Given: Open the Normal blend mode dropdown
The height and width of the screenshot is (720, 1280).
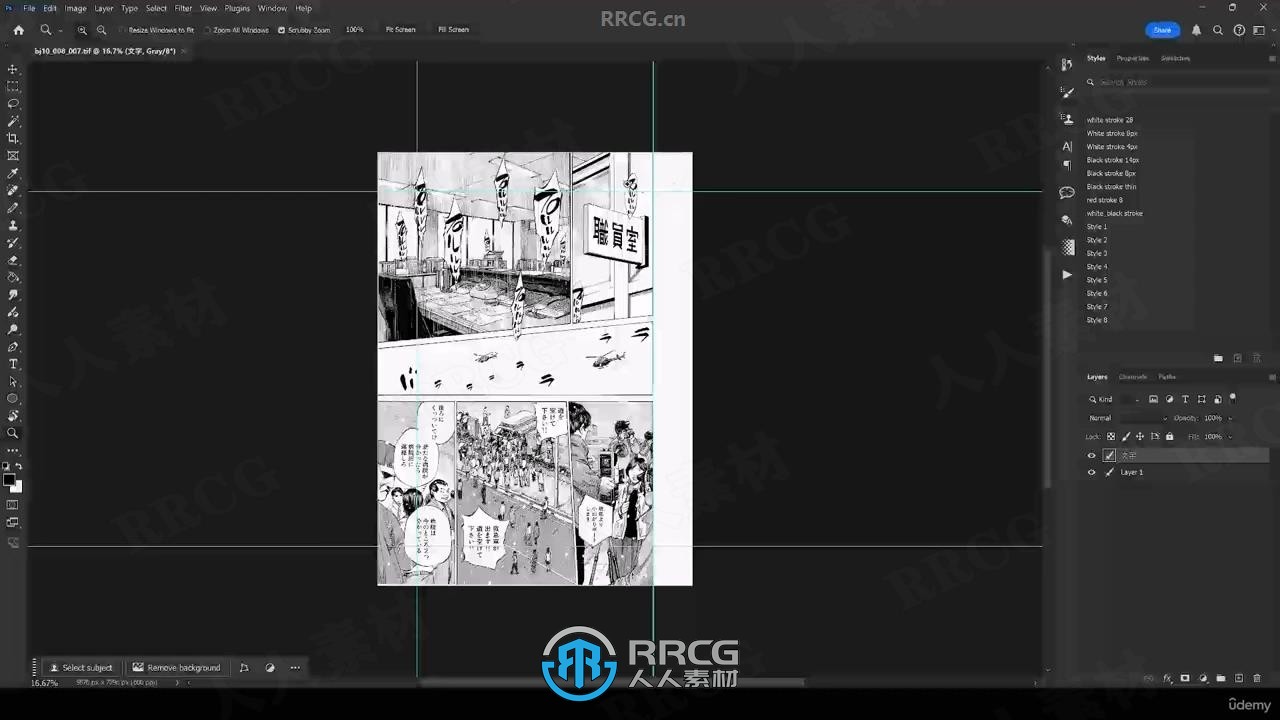Looking at the screenshot, I should [1127, 418].
